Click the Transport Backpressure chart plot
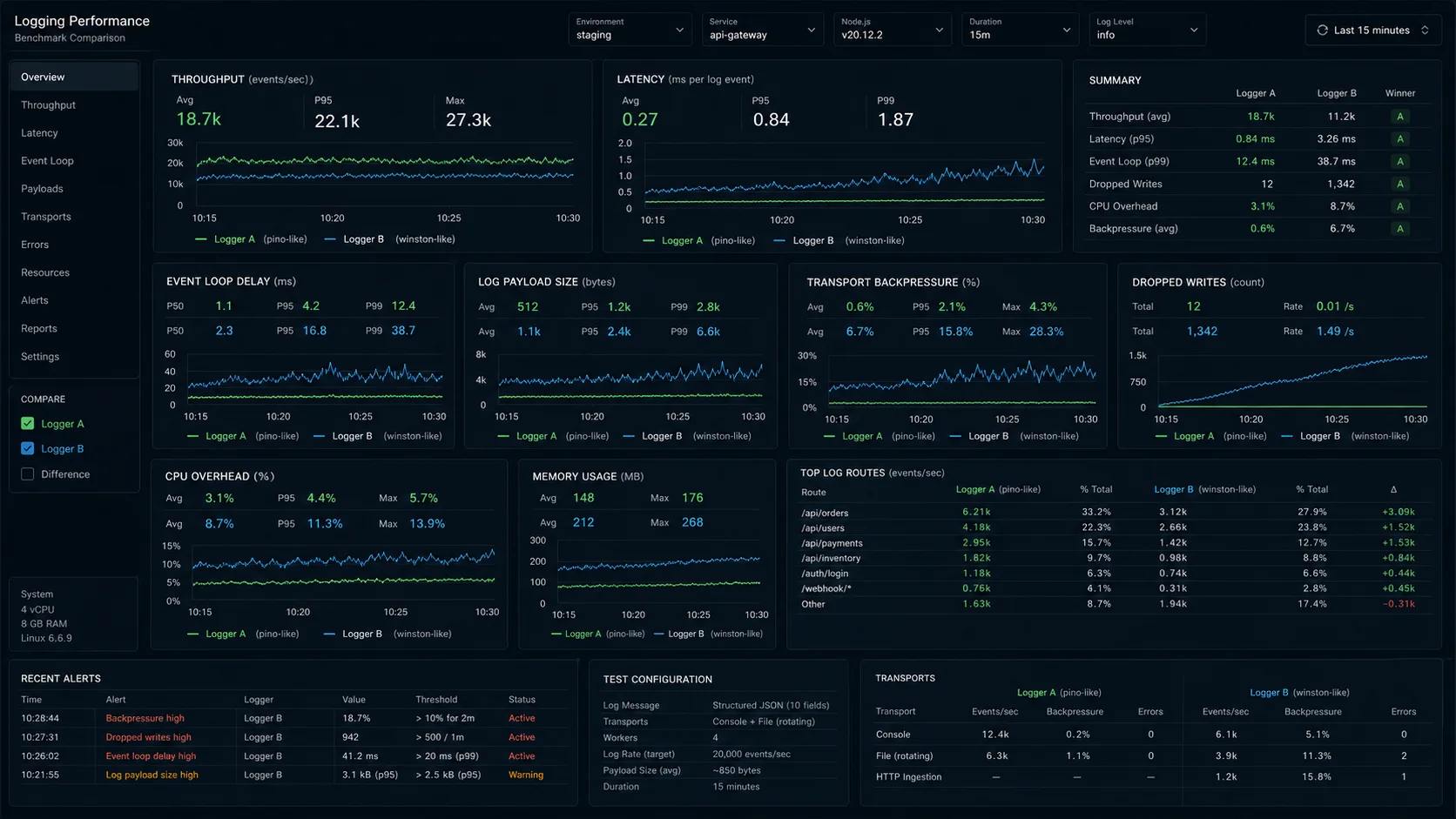The width and height of the screenshot is (1456, 819). click(961, 381)
